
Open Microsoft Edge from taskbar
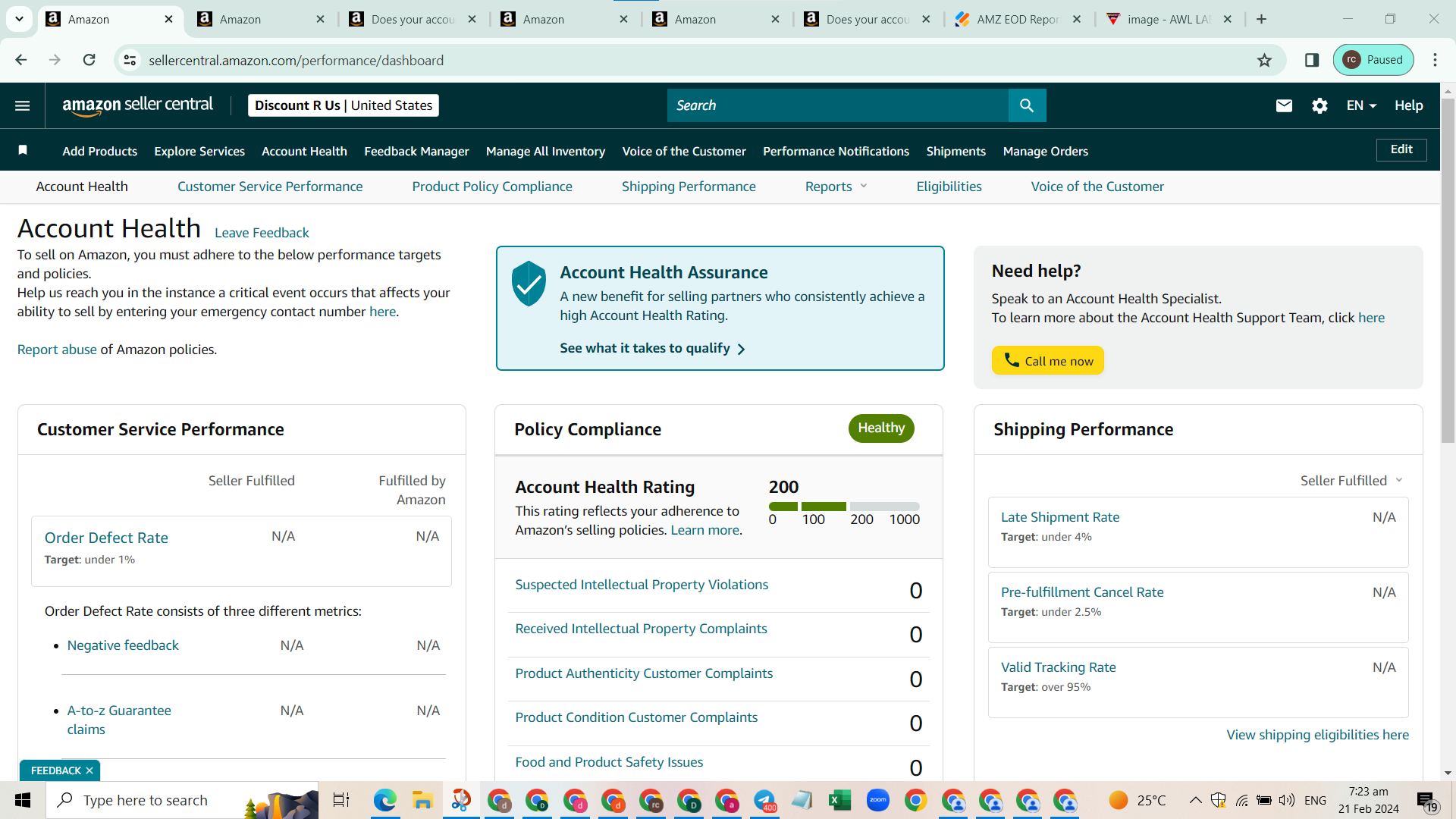coord(384,800)
